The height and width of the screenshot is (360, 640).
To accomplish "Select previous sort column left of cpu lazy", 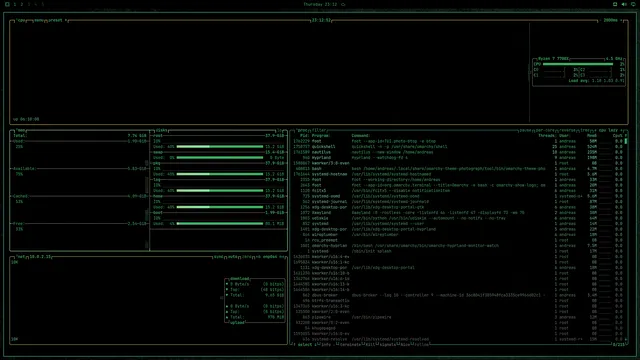I will click(x=595, y=130).
